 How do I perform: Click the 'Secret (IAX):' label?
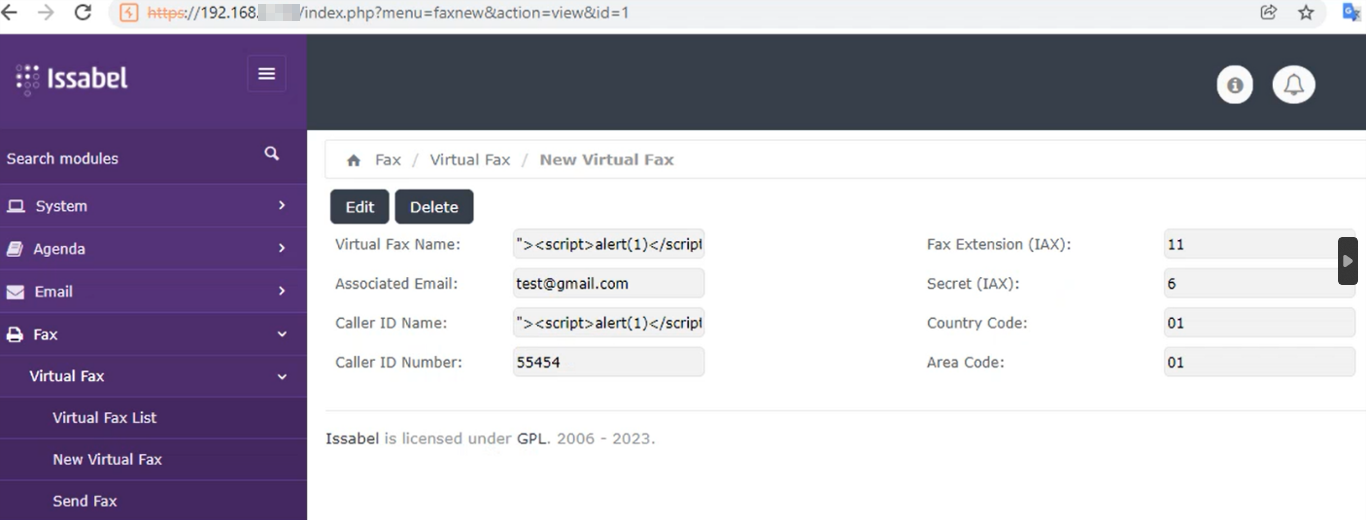[x=973, y=283]
